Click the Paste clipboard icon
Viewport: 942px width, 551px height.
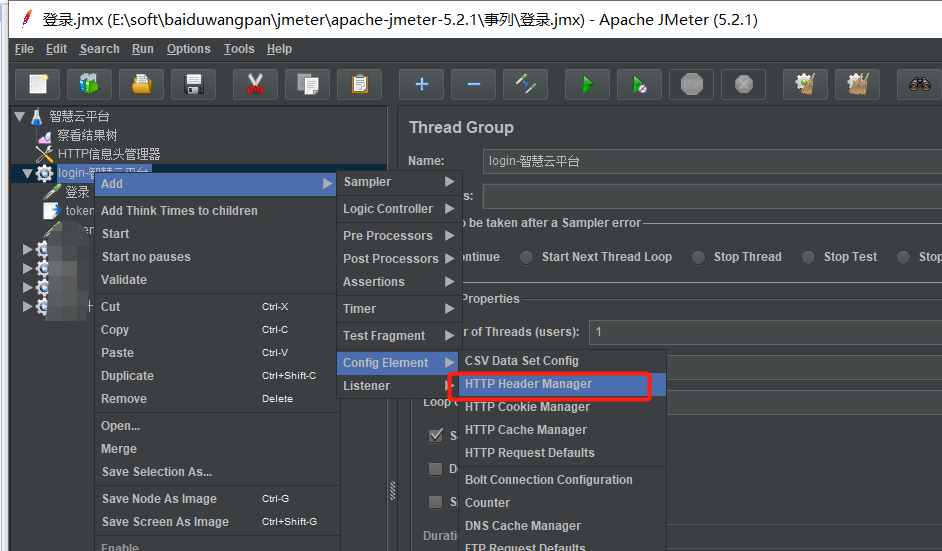click(x=359, y=84)
